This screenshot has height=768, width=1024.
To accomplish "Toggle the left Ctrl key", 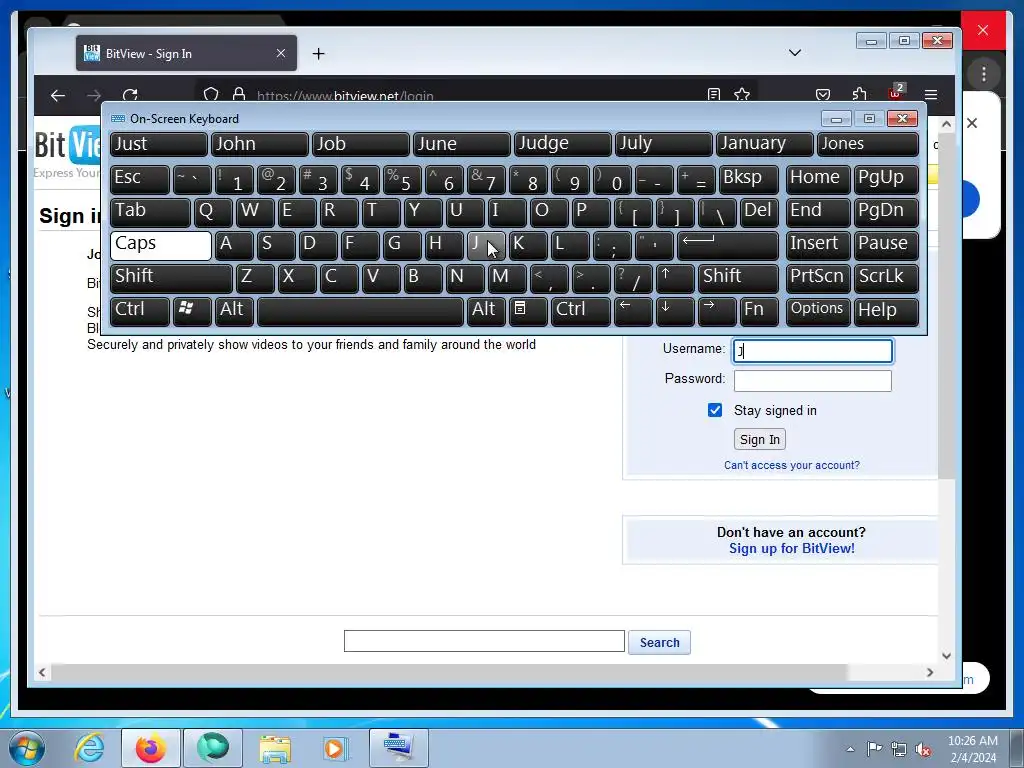I will tap(140, 311).
